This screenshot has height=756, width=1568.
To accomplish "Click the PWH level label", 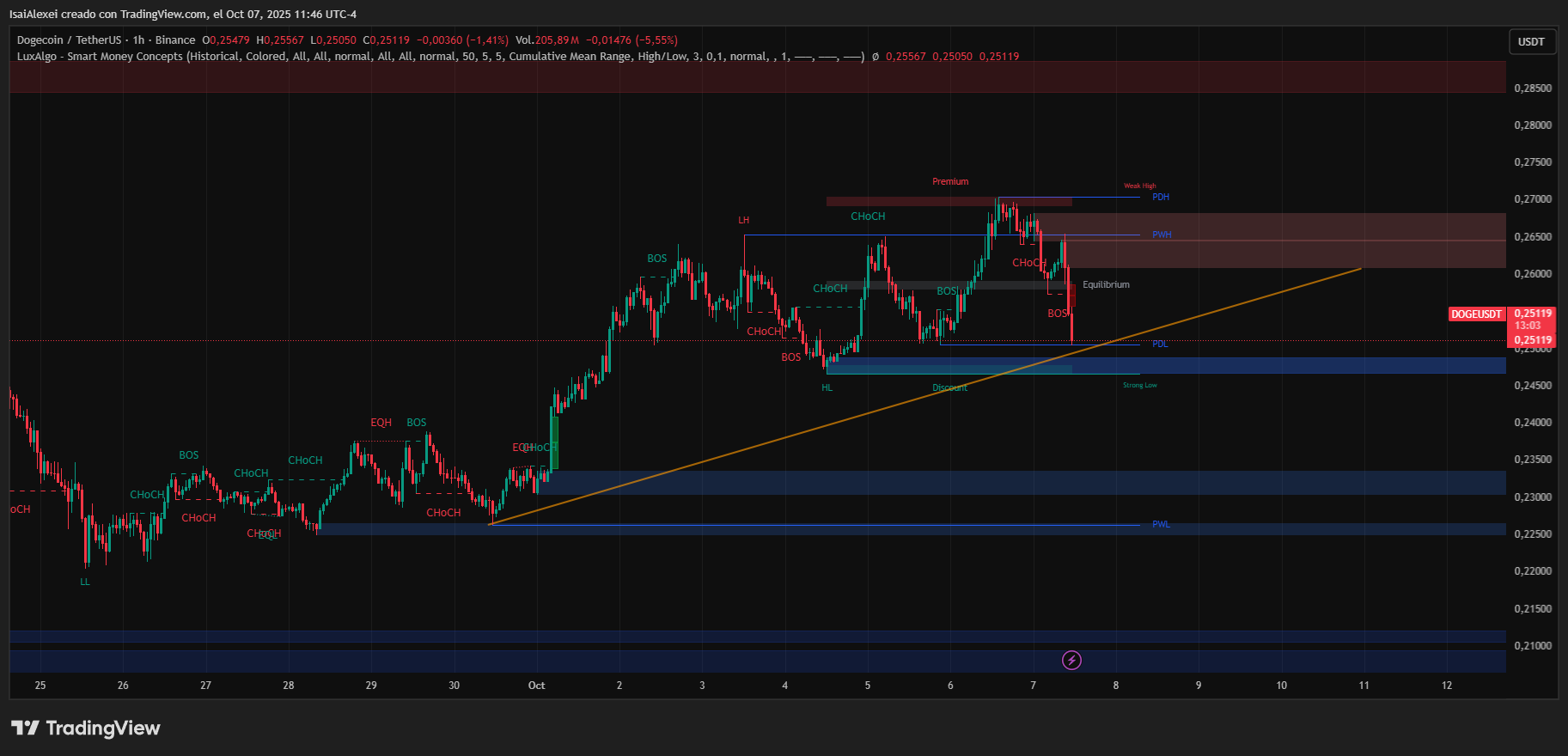I will (x=1161, y=235).
